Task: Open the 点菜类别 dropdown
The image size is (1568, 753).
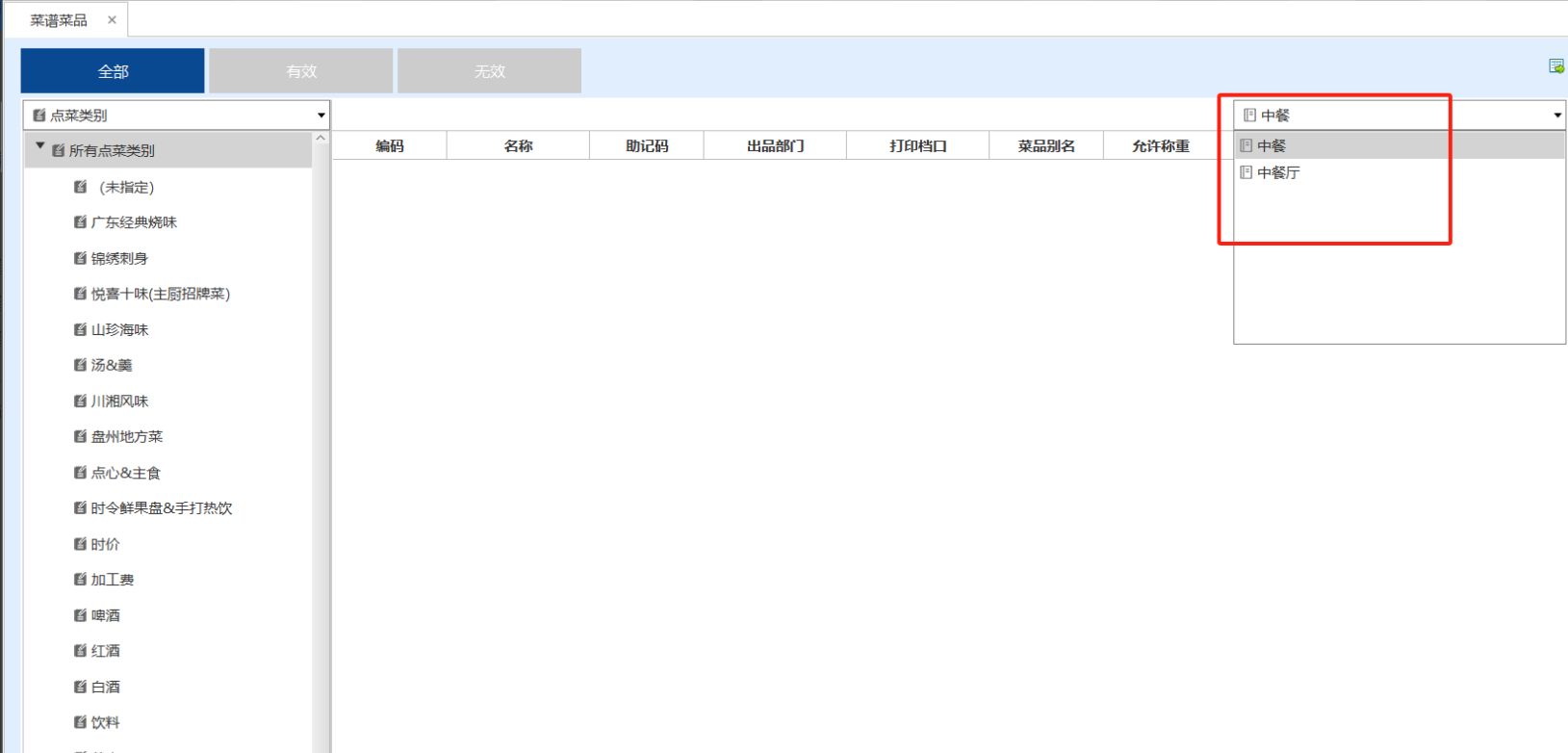Action: coord(321,116)
